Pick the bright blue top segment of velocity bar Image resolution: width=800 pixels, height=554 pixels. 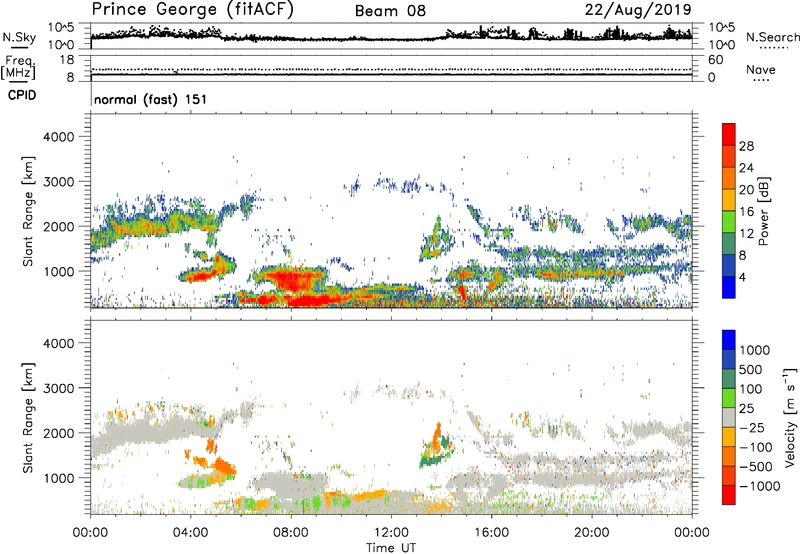729,340
